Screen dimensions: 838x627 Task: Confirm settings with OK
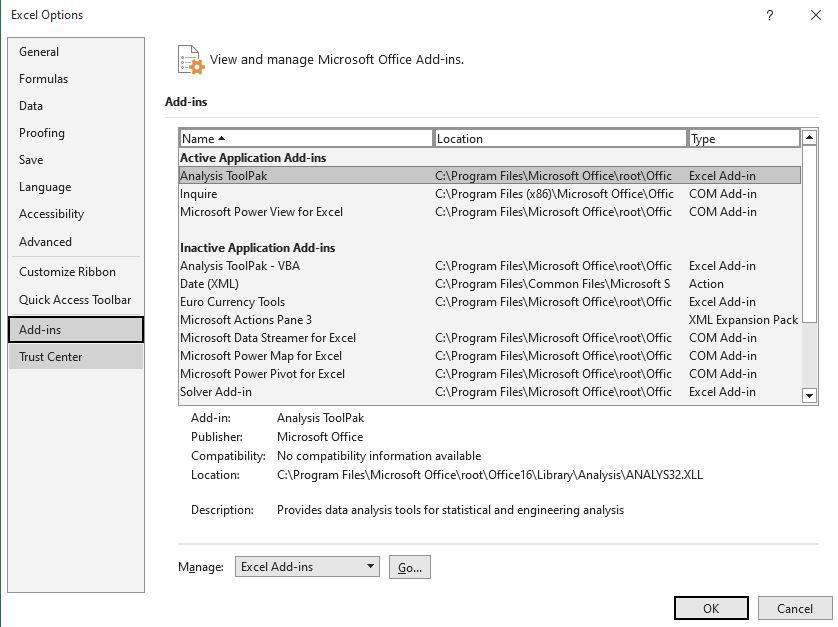tap(710, 608)
